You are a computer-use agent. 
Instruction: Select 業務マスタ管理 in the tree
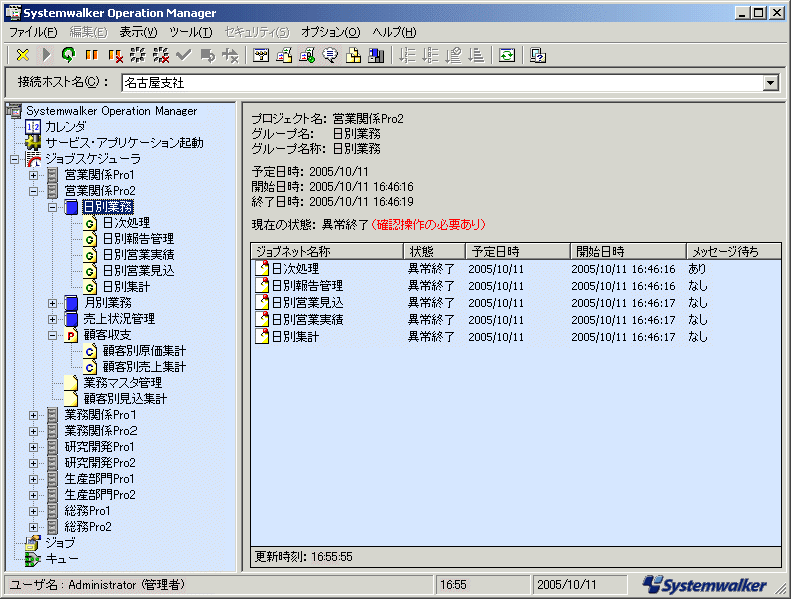(x=123, y=383)
